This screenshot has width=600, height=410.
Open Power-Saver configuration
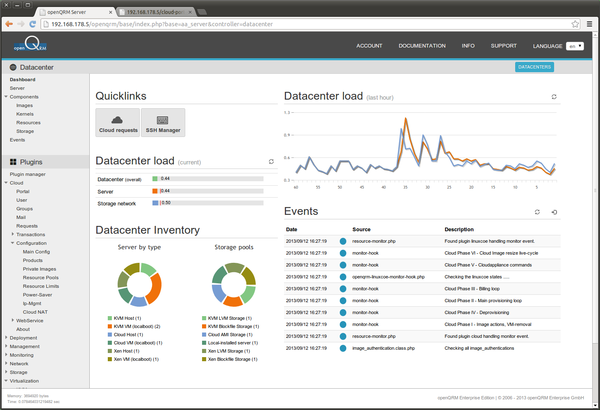38,295
